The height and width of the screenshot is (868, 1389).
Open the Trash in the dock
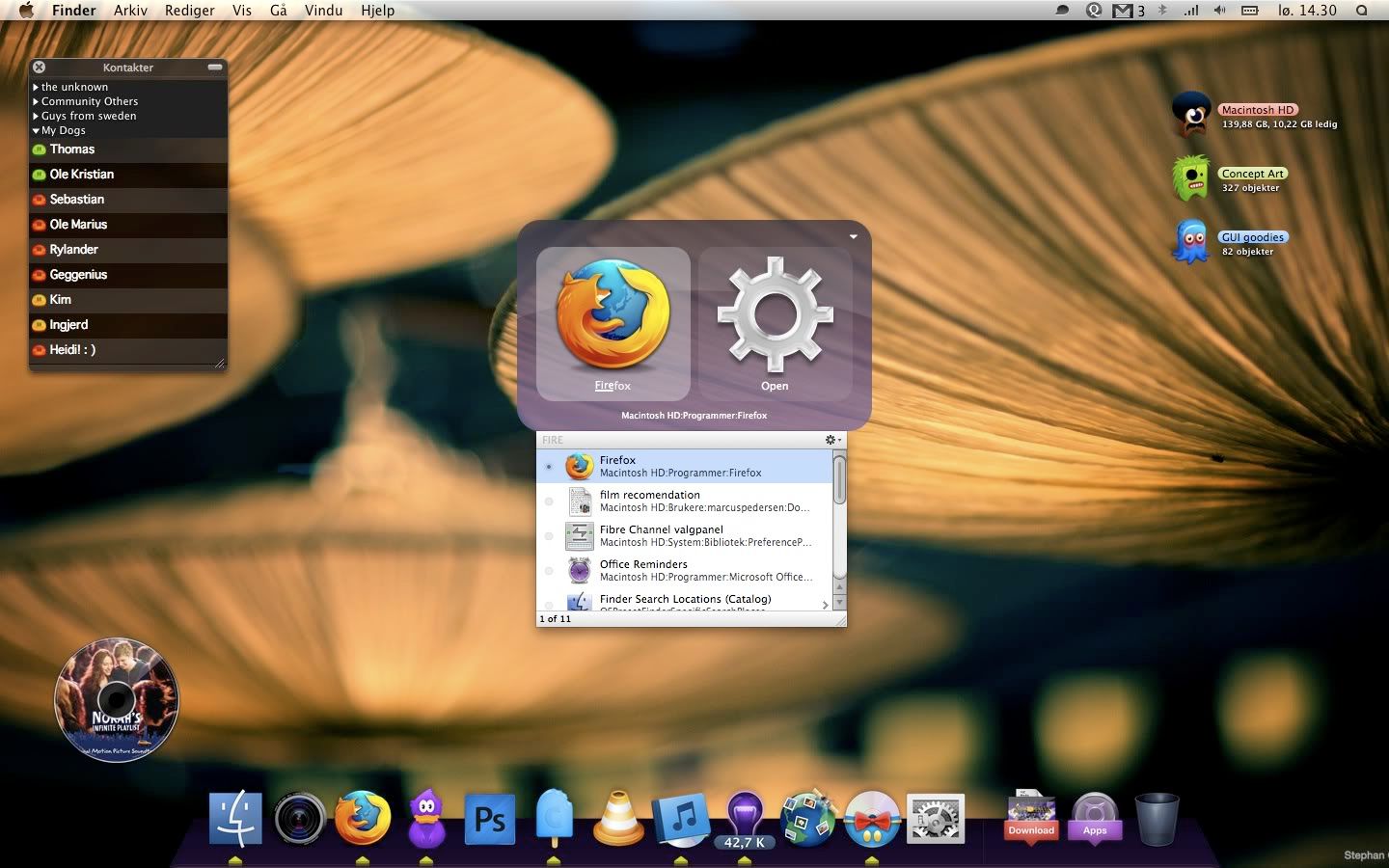pyautogui.click(x=1157, y=819)
